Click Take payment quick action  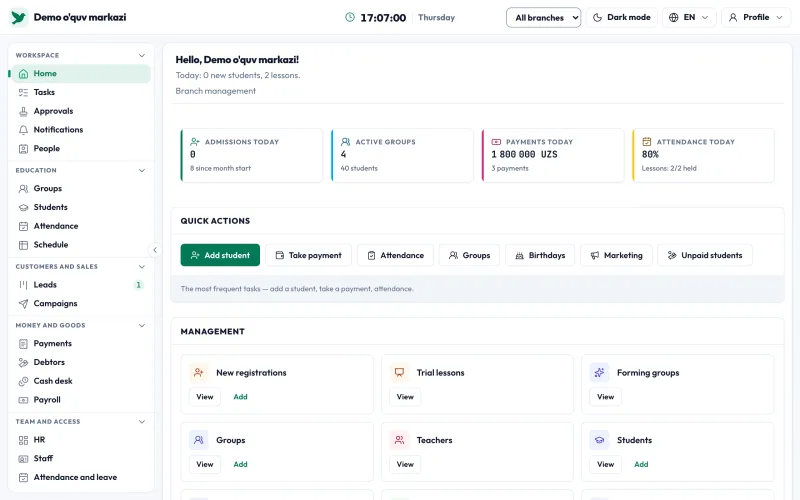309,255
